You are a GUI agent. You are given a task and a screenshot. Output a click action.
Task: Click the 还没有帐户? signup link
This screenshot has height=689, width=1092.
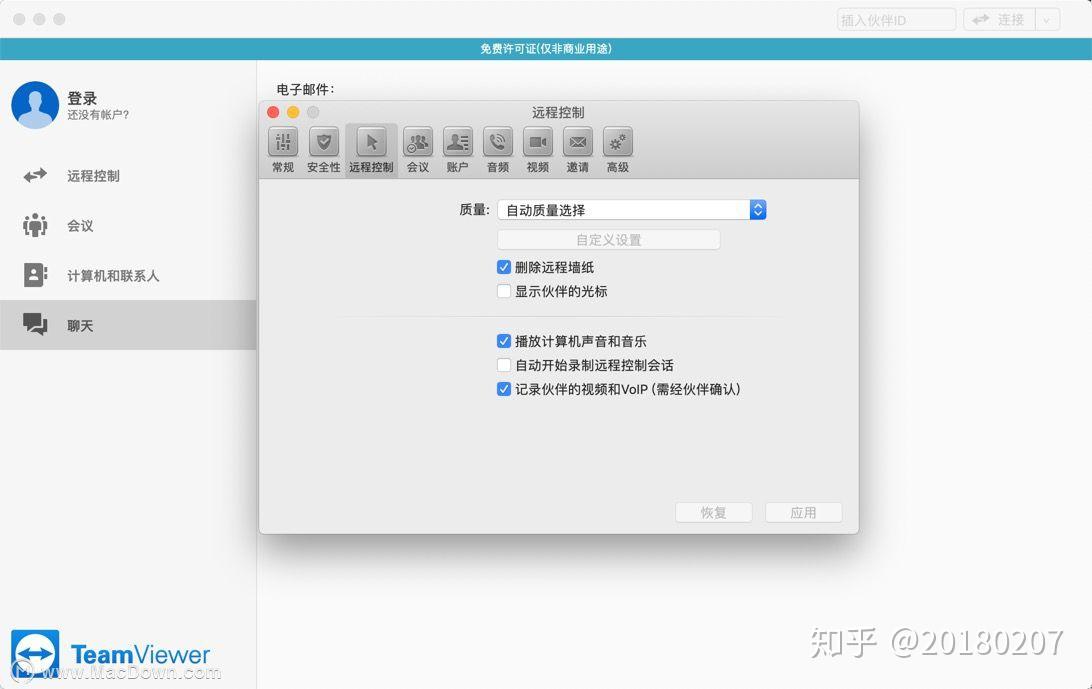(x=98, y=115)
